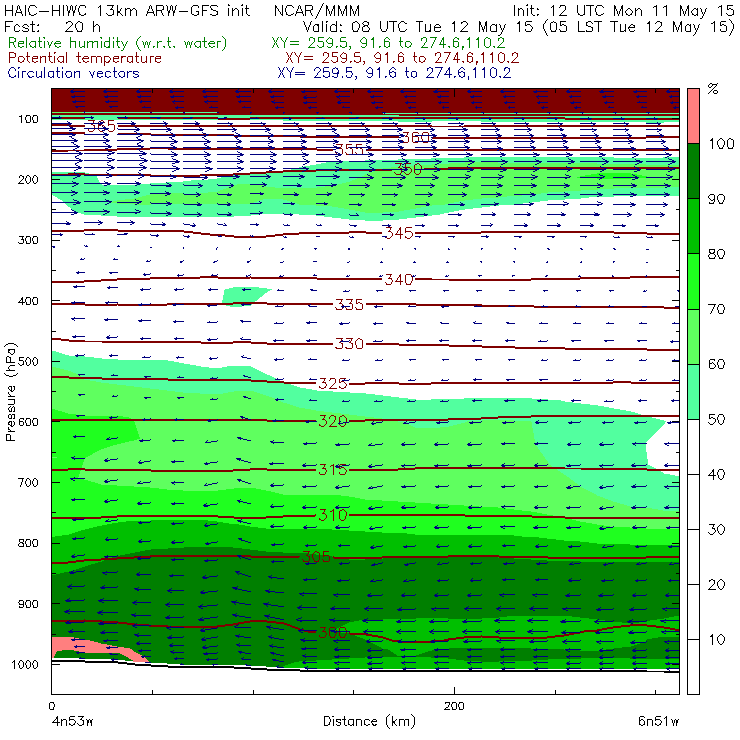Viewport: 740px width, 740px height.
Task: Click the 'Valid: 08 UTC Tue 12 May 15' text
Action: pyautogui.click(x=418, y=27)
